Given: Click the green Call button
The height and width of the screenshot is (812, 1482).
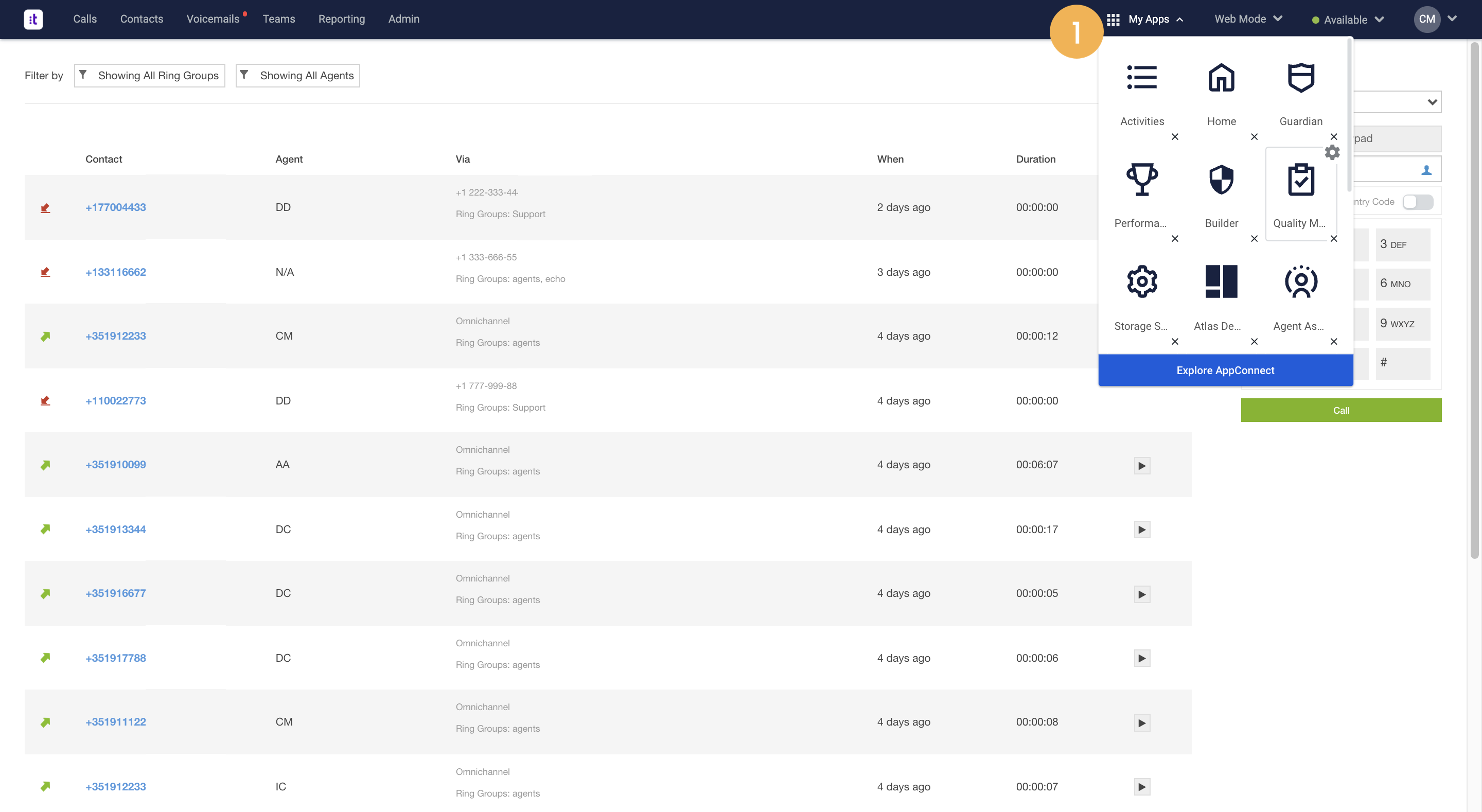Looking at the screenshot, I should click(x=1340, y=410).
